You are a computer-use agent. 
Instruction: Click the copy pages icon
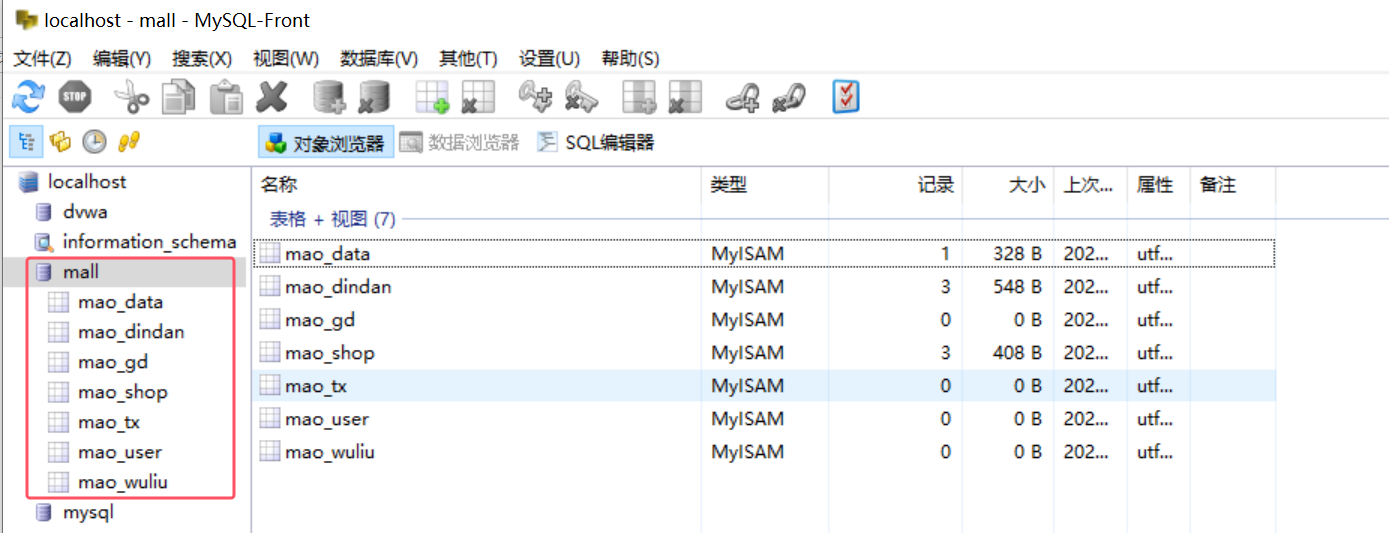point(179,97)
